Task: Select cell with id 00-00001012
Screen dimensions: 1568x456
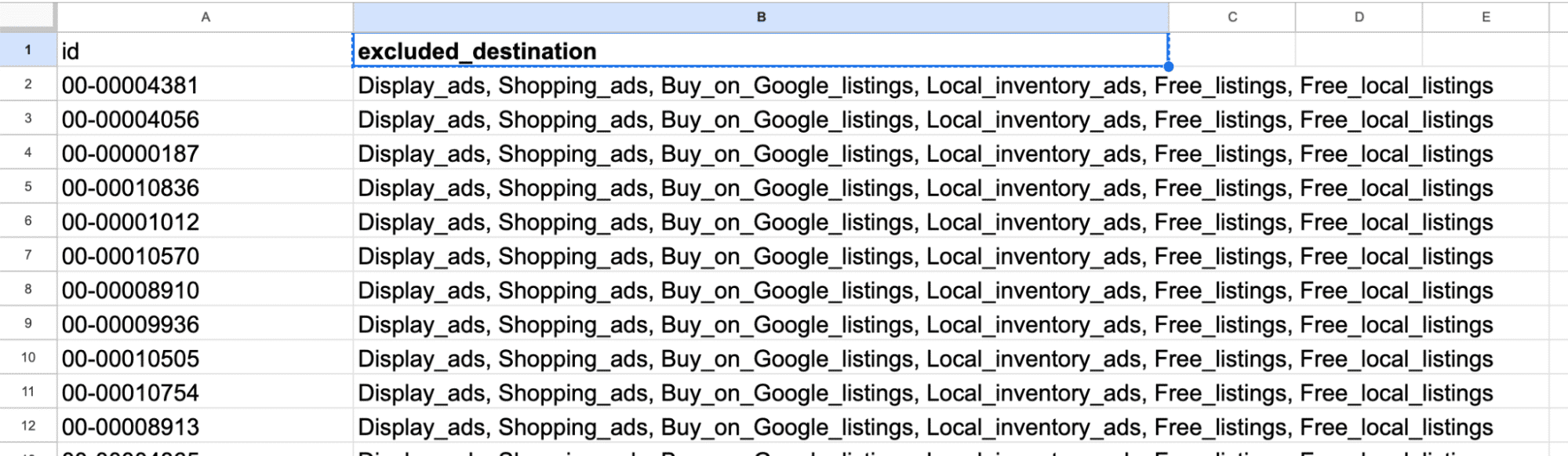Action: tap(206, 221)
